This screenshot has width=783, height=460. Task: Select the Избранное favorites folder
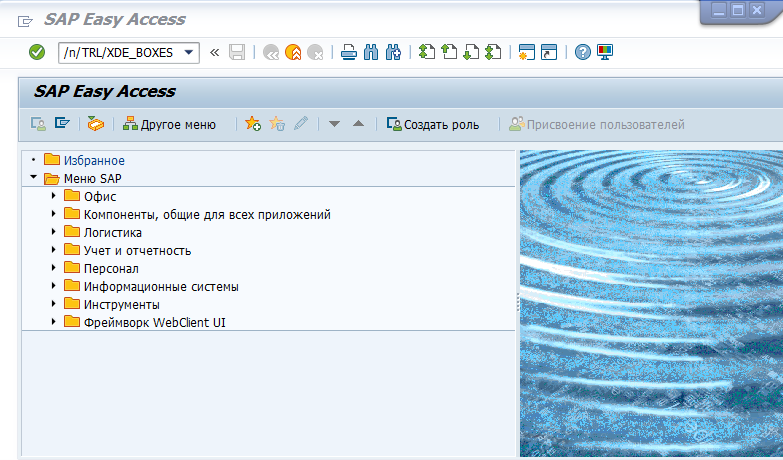94,160
